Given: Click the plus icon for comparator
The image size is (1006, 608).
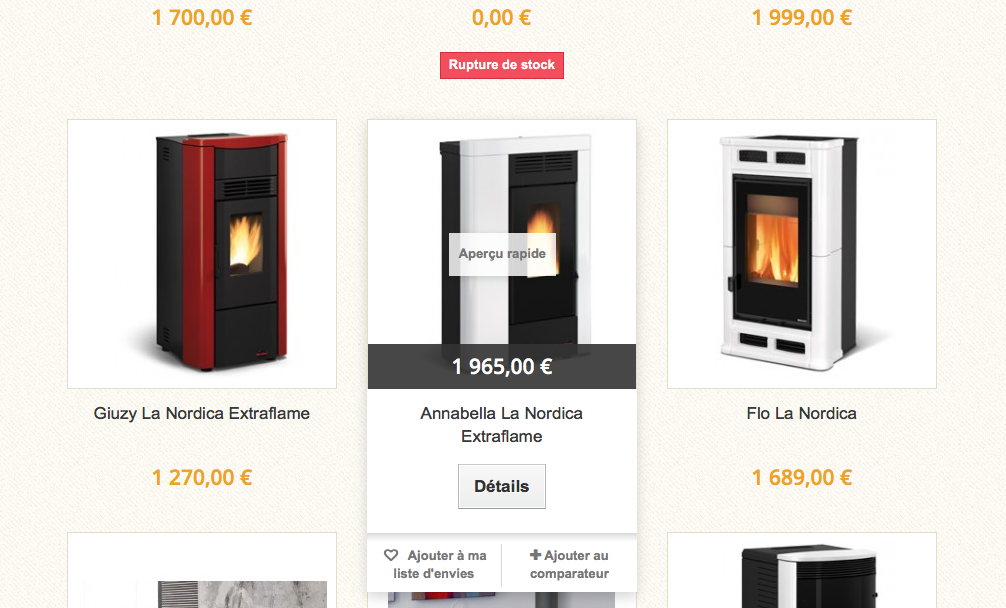Looking at the screenshot, I should pos(535,555).
